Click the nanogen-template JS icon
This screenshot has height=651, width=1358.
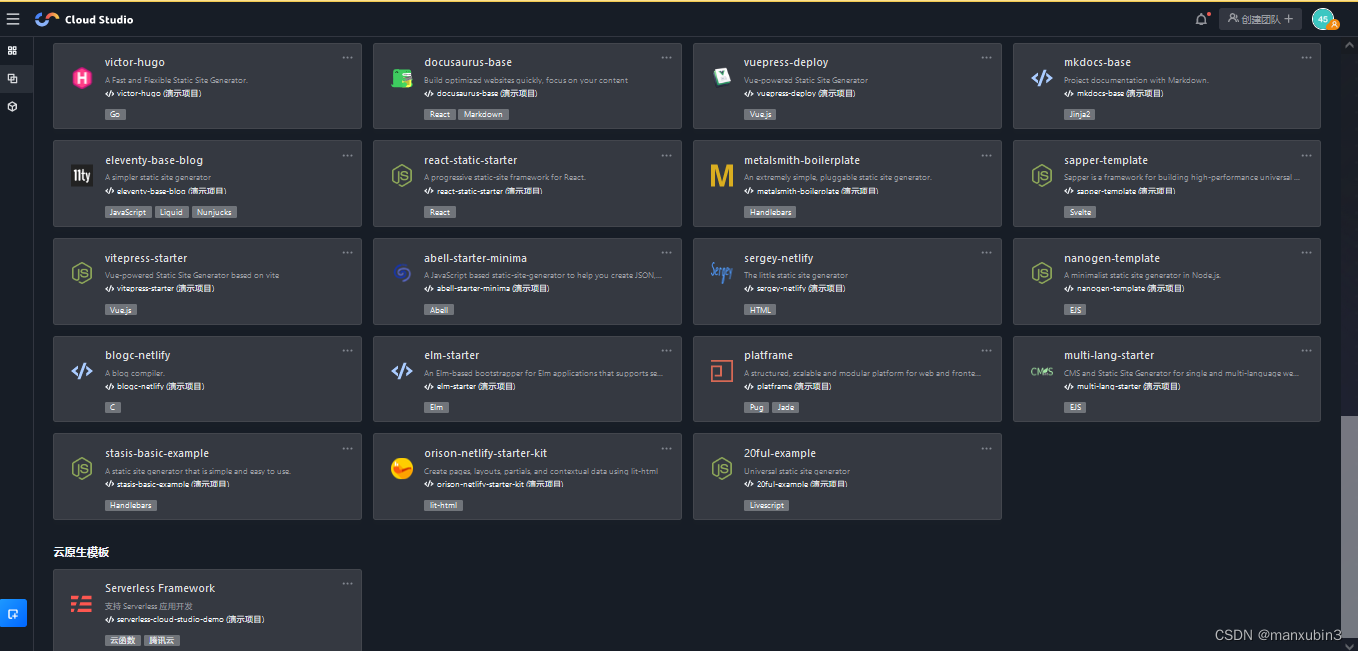(1042, 273)
